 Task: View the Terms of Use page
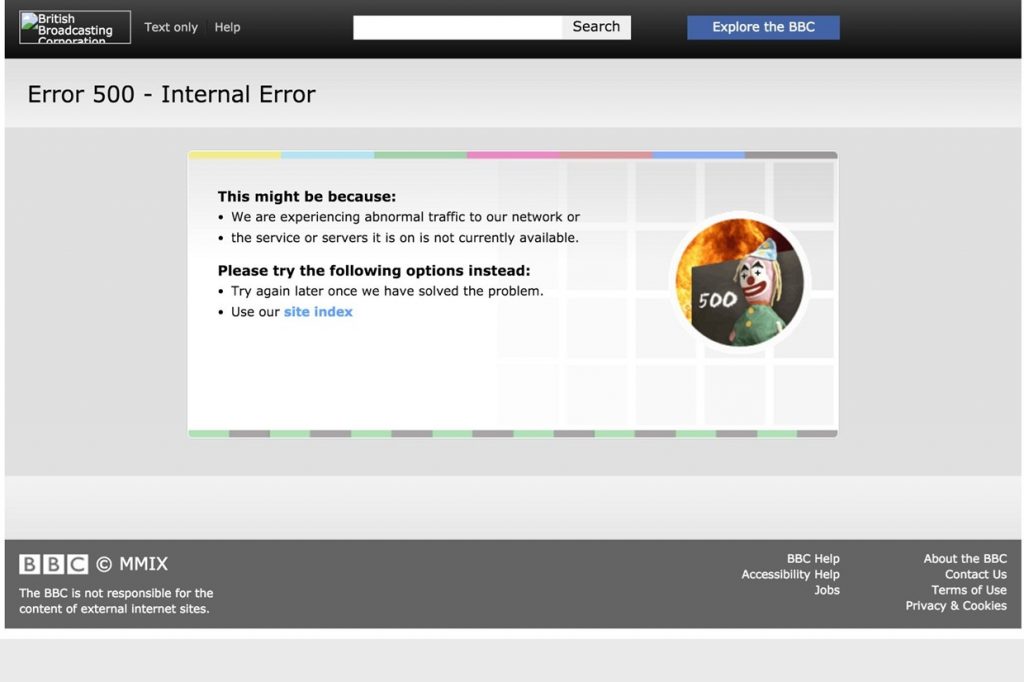968,590
